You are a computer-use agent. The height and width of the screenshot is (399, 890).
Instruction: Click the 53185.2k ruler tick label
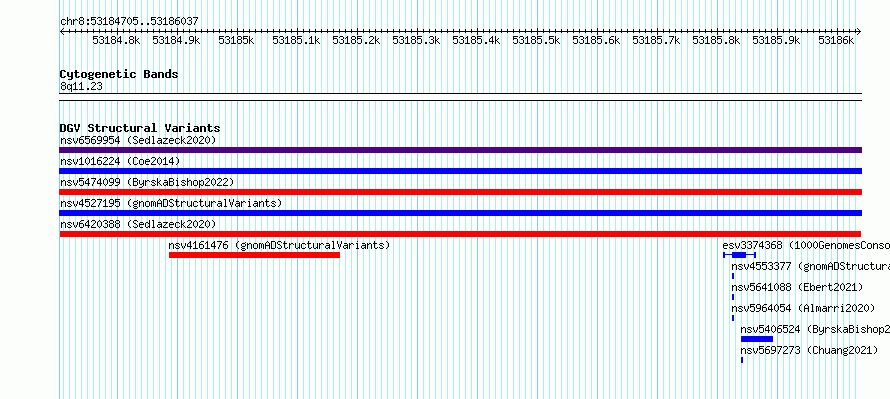pos(356,40)
